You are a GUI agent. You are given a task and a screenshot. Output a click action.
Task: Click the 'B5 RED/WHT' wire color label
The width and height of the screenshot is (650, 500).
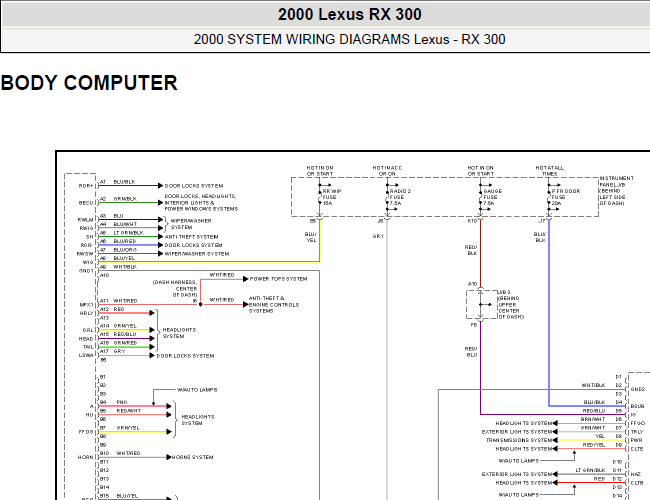[x=121, y=410]
